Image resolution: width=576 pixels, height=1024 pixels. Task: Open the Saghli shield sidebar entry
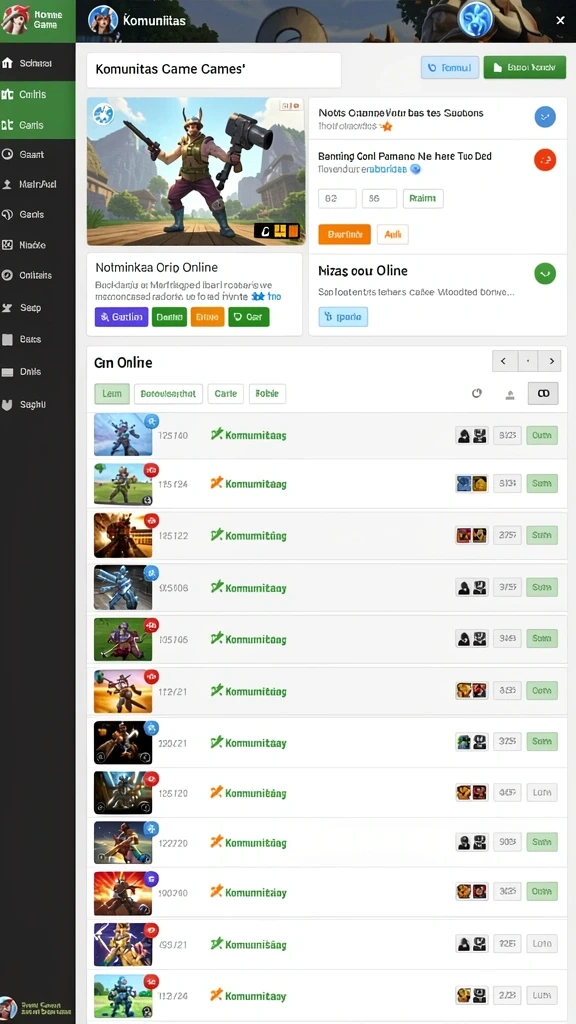click(38, 404)
